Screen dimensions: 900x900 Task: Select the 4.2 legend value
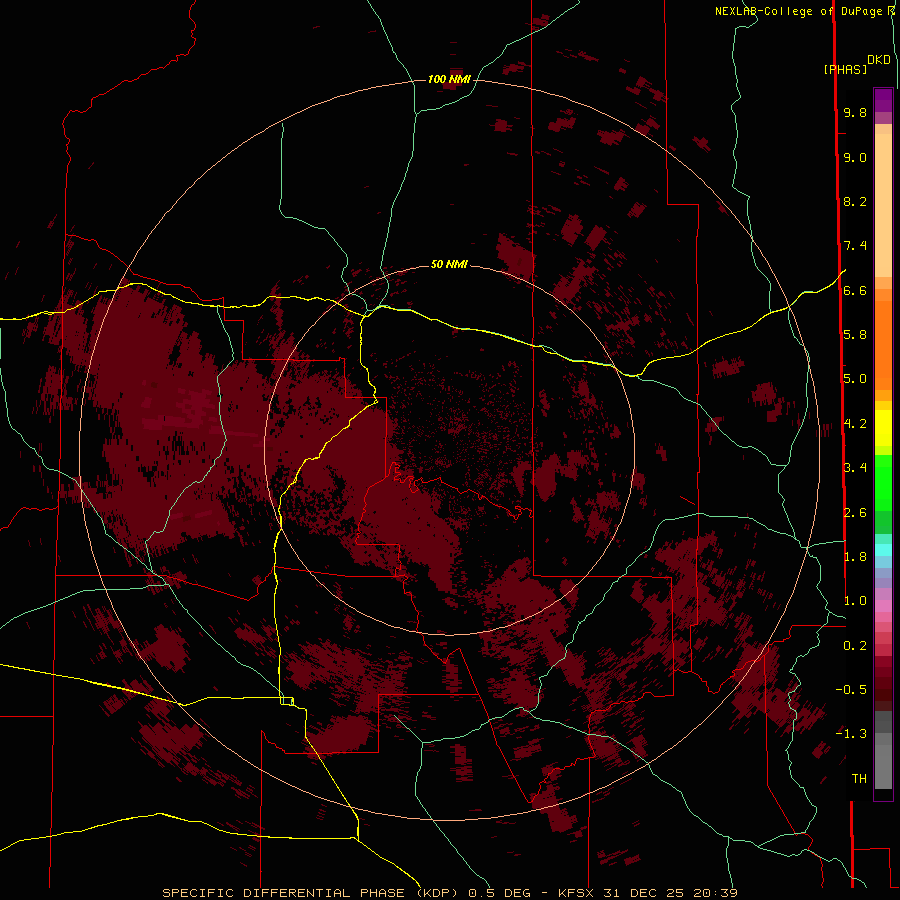point(855,424)
